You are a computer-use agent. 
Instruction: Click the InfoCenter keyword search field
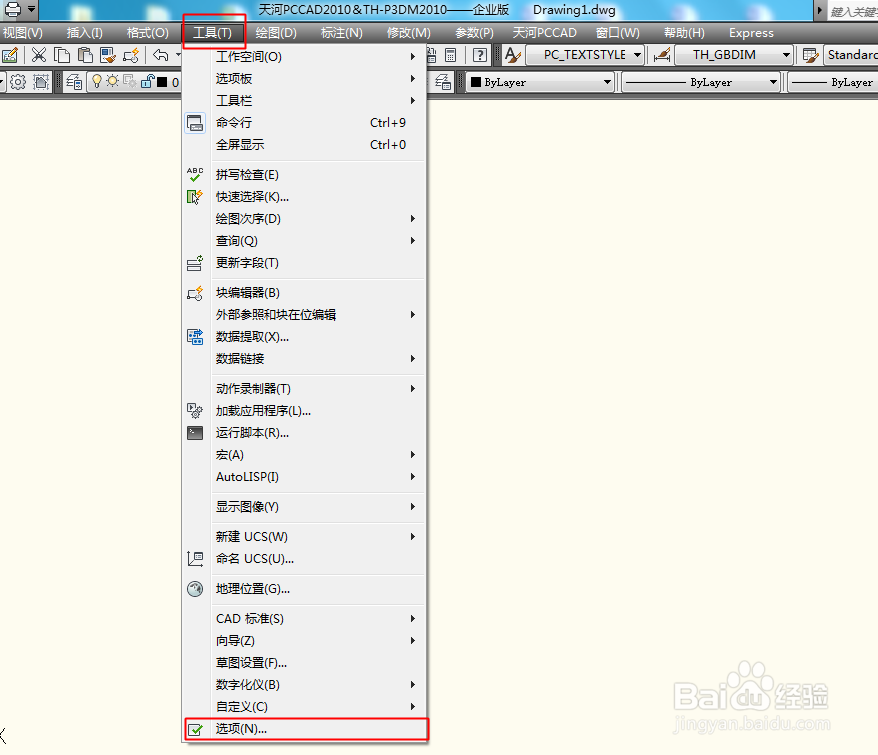tap(853, 11)
